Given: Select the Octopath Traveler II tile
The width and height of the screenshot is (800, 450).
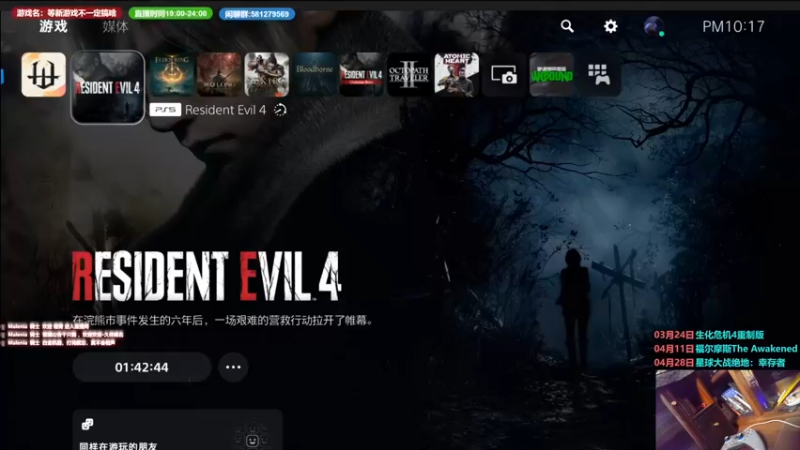Looking at the screenshot, I should pos(409,74).
